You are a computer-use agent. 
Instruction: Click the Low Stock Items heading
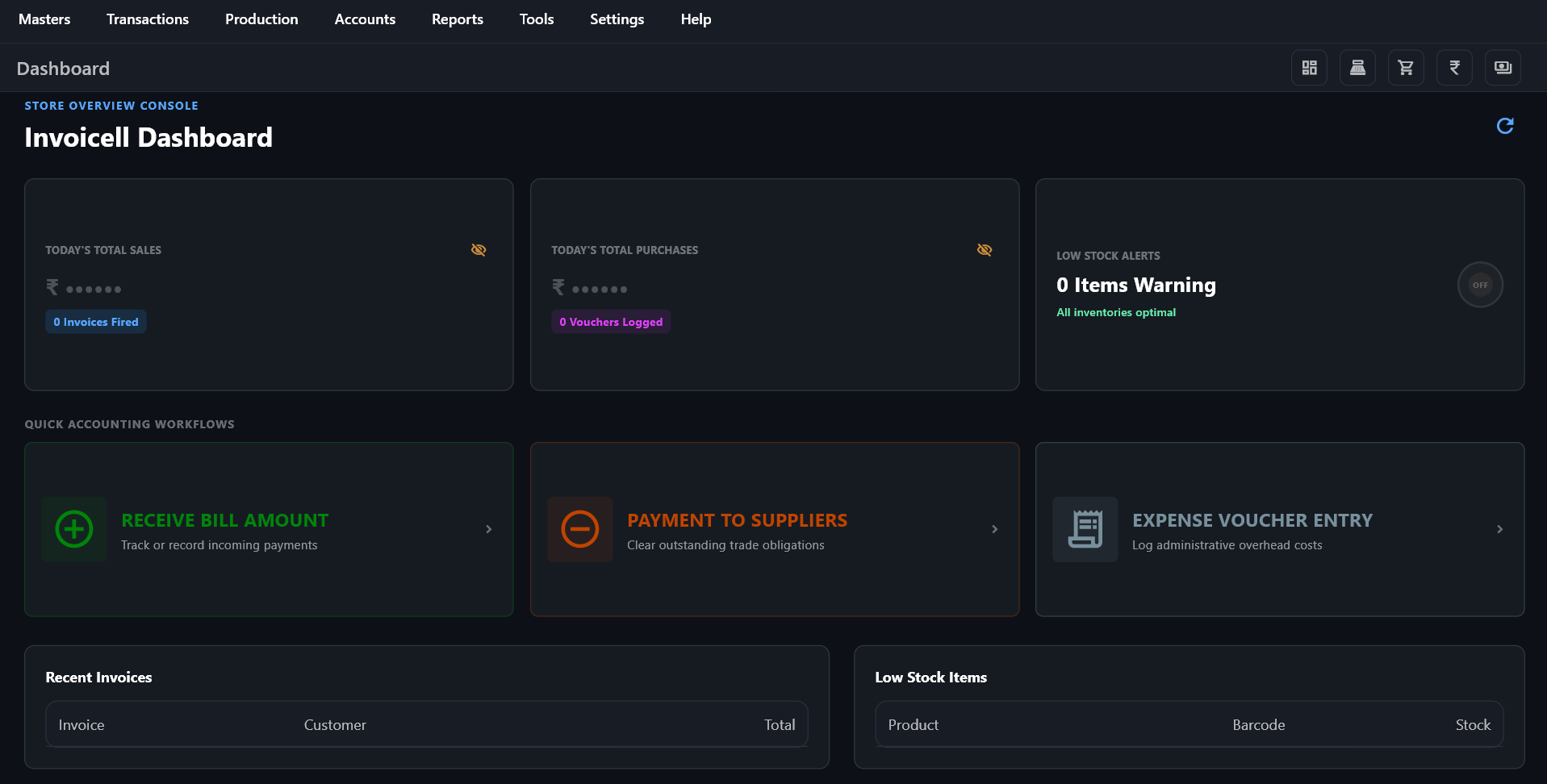(931, 678)
